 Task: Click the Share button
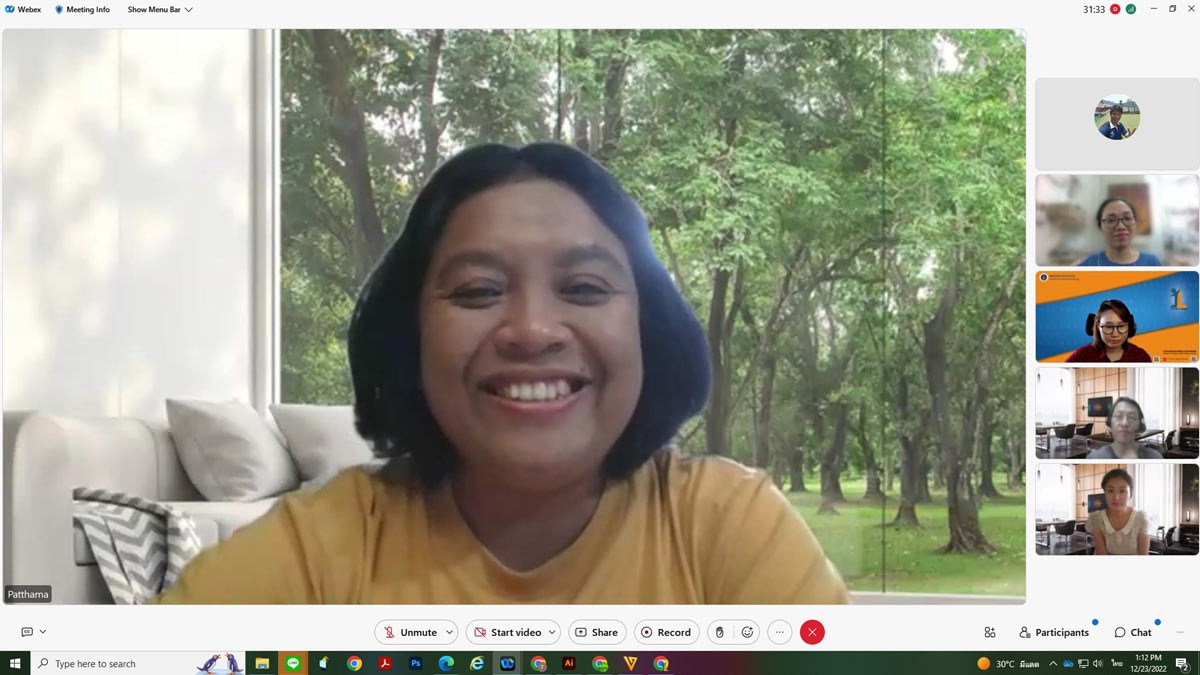tap(597, 632)
